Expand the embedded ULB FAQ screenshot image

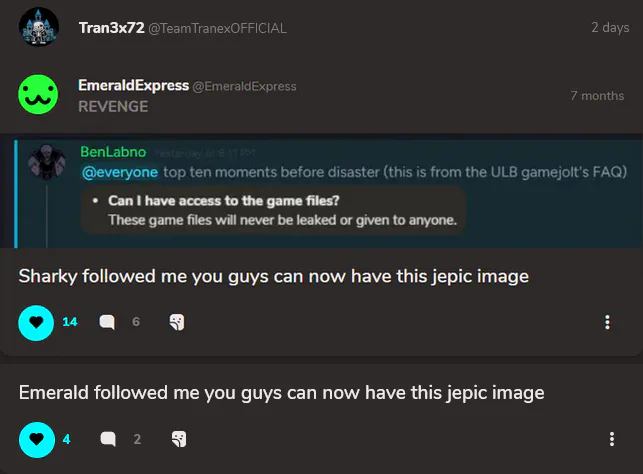tap(322, 191)
